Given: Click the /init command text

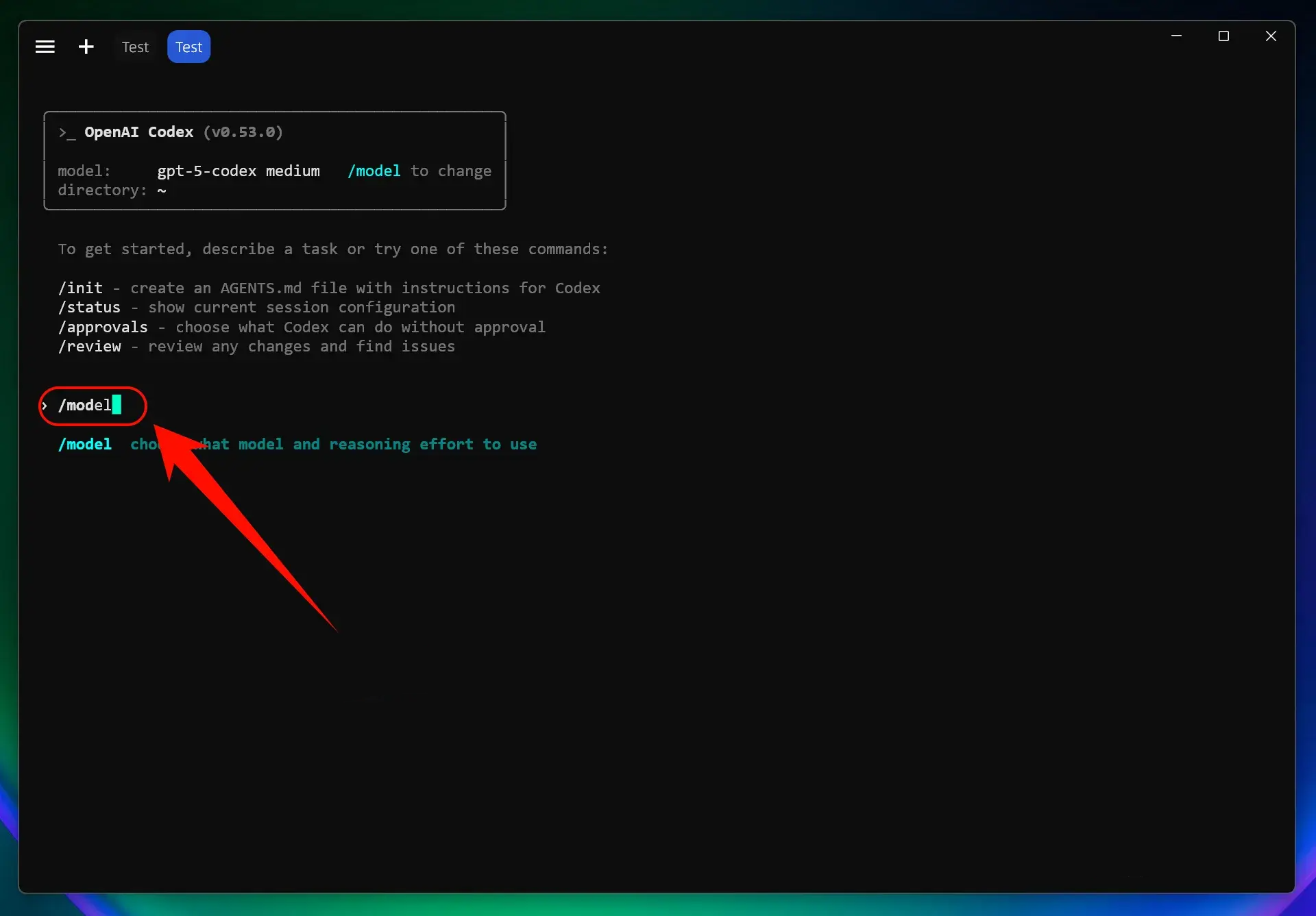Looking at the screenshot, I should pyautogui.click(x=80, y=288).
